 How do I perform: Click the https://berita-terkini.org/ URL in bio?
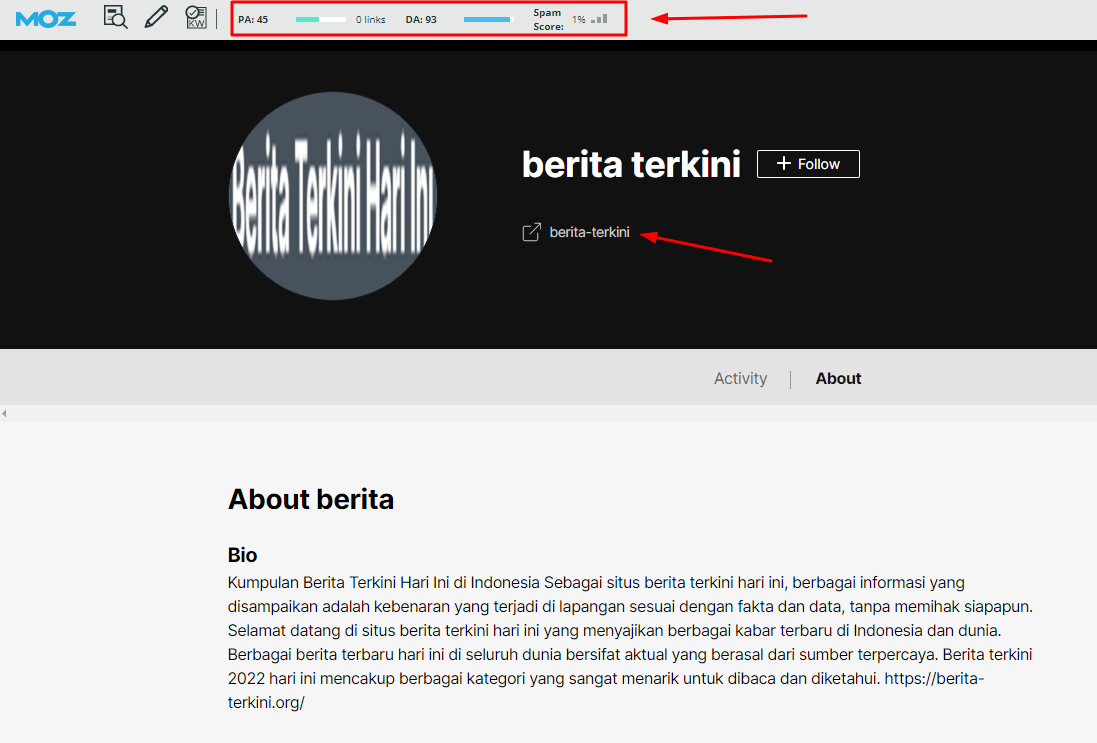(x=606, y=690)
